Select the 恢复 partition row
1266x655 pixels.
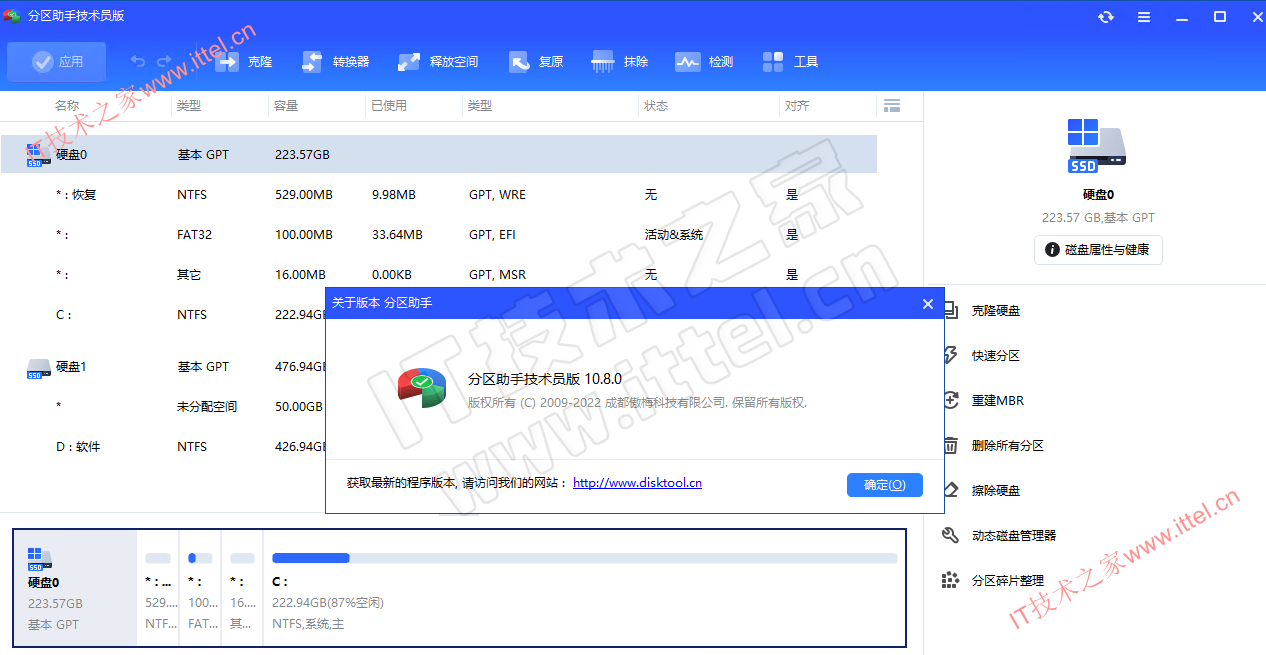click(x=439, y=195)
